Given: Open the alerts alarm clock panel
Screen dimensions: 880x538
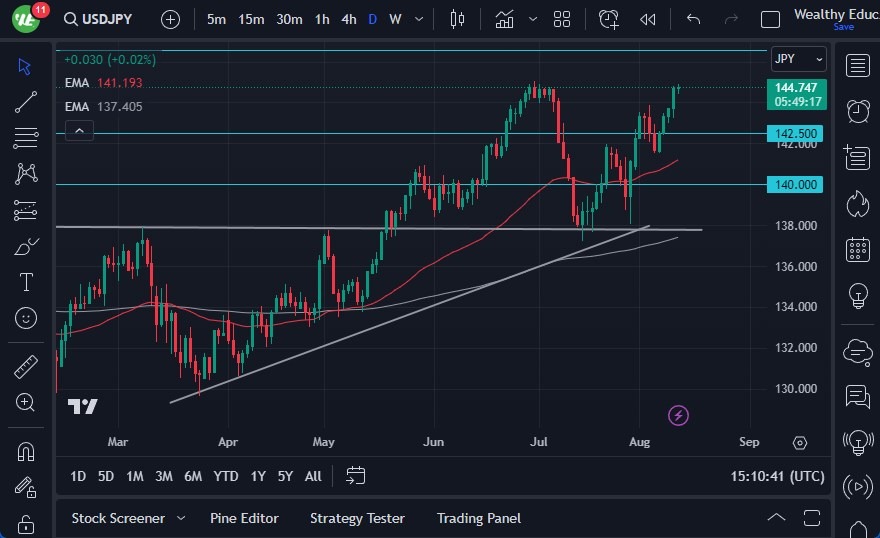Looking at the screenshot, I should (x=857, y=111).
